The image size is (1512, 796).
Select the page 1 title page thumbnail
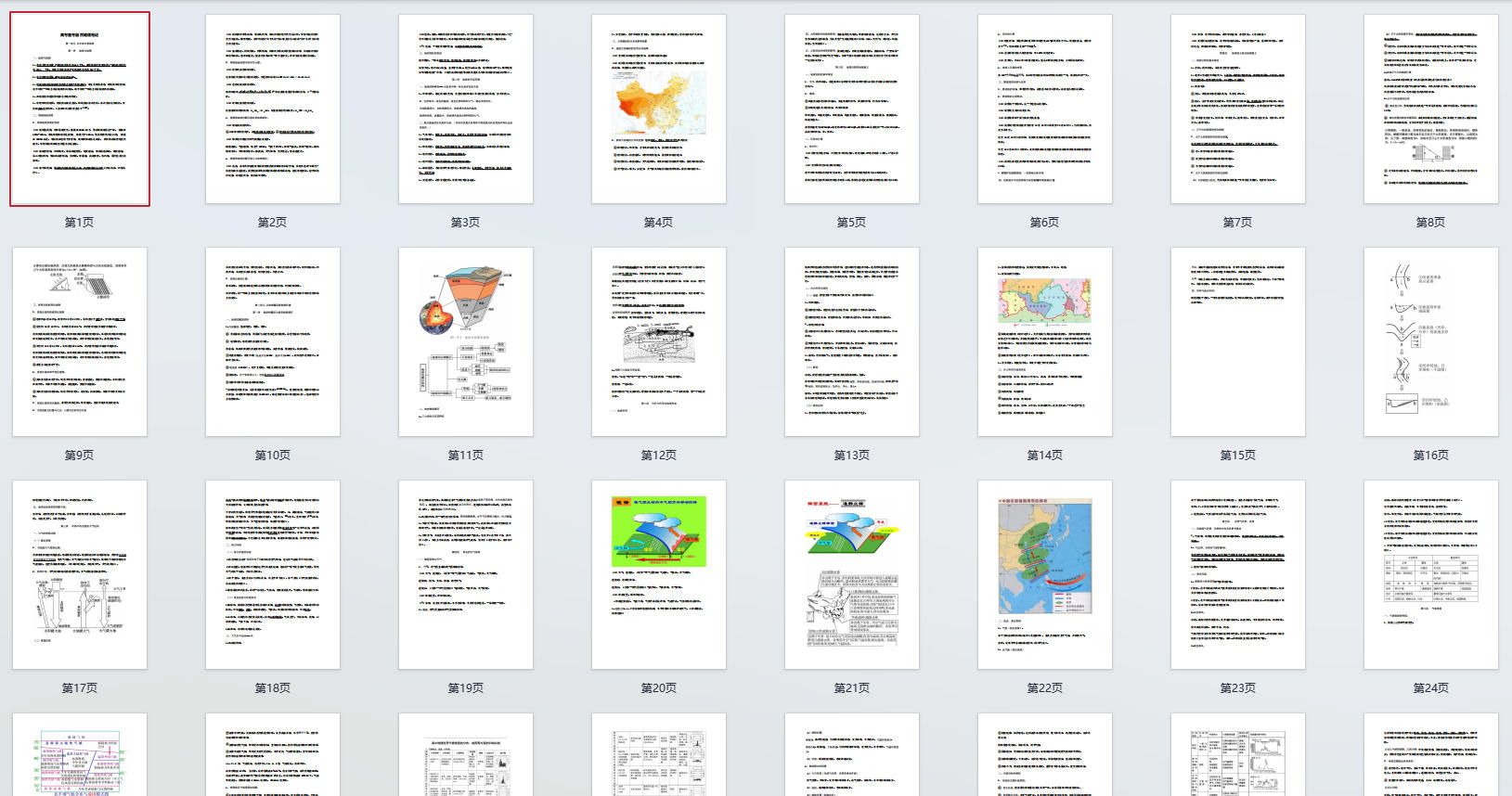(80, 109)
